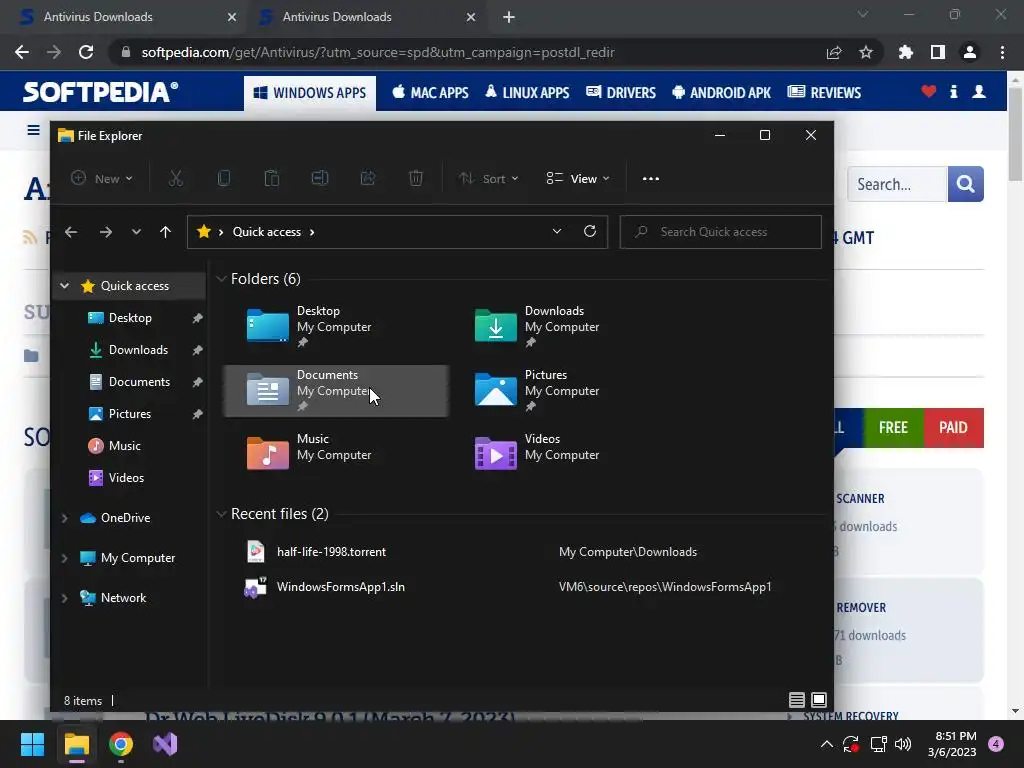Open the Drivers tab on Softpedia
This screenshot has width=1024, height=768.
coord(620,93)
